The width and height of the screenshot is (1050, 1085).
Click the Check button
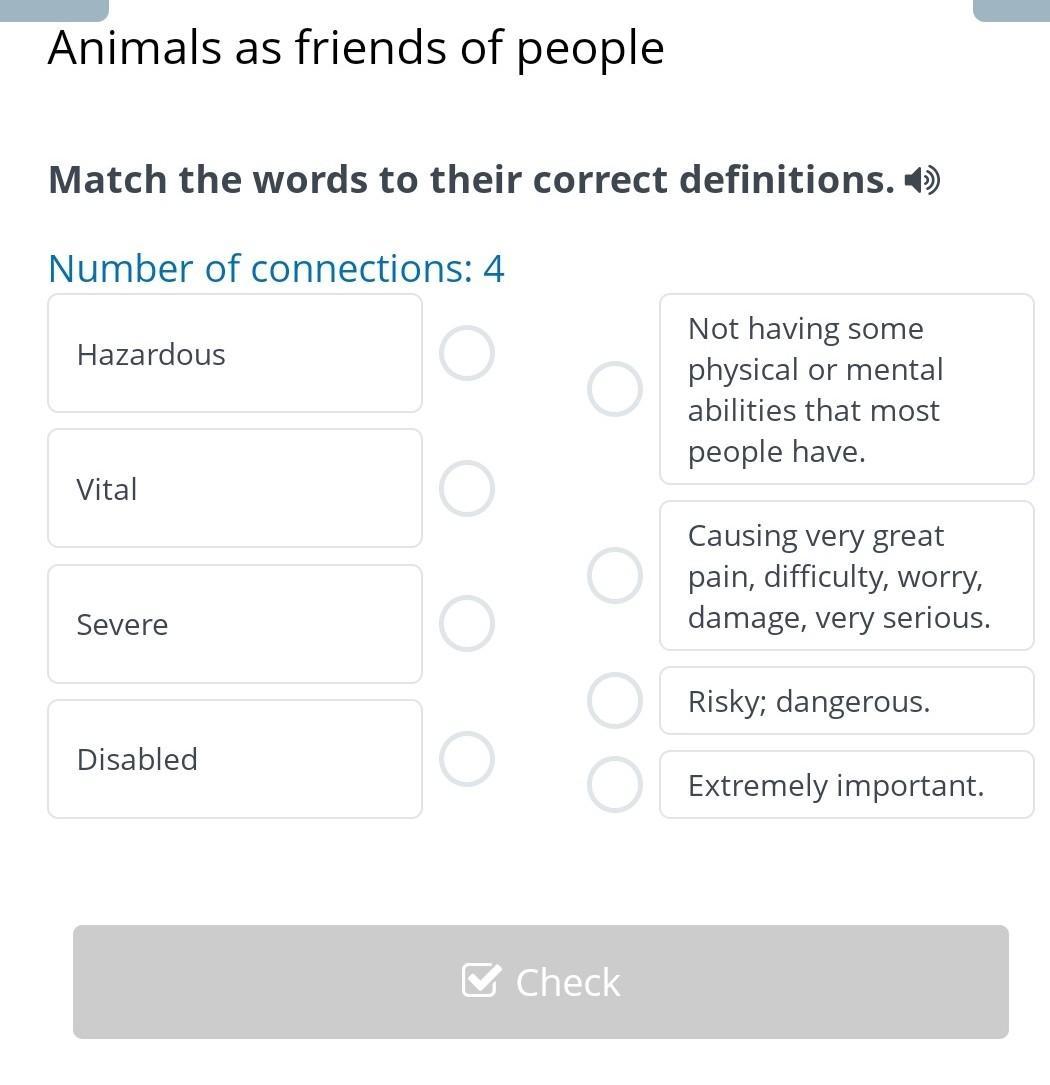pos(541,981)
